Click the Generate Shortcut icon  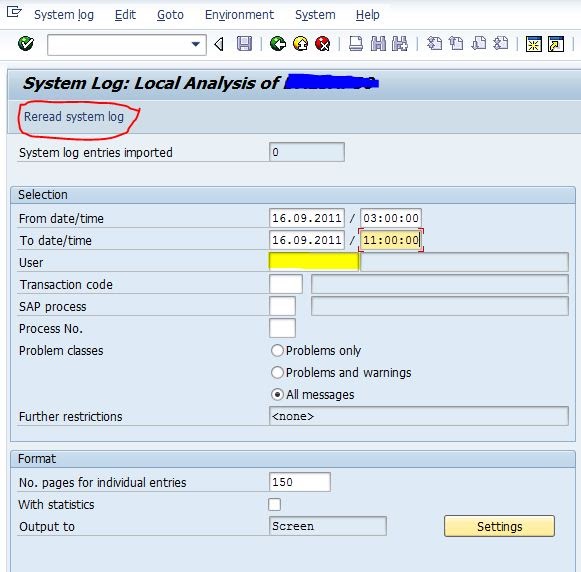pos(556,44)
